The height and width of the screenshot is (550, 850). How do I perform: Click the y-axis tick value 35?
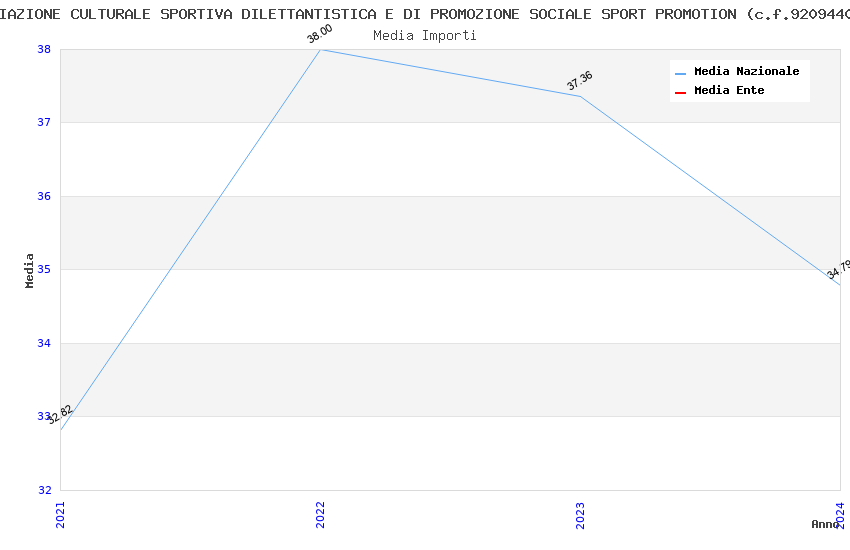(44, 270)
